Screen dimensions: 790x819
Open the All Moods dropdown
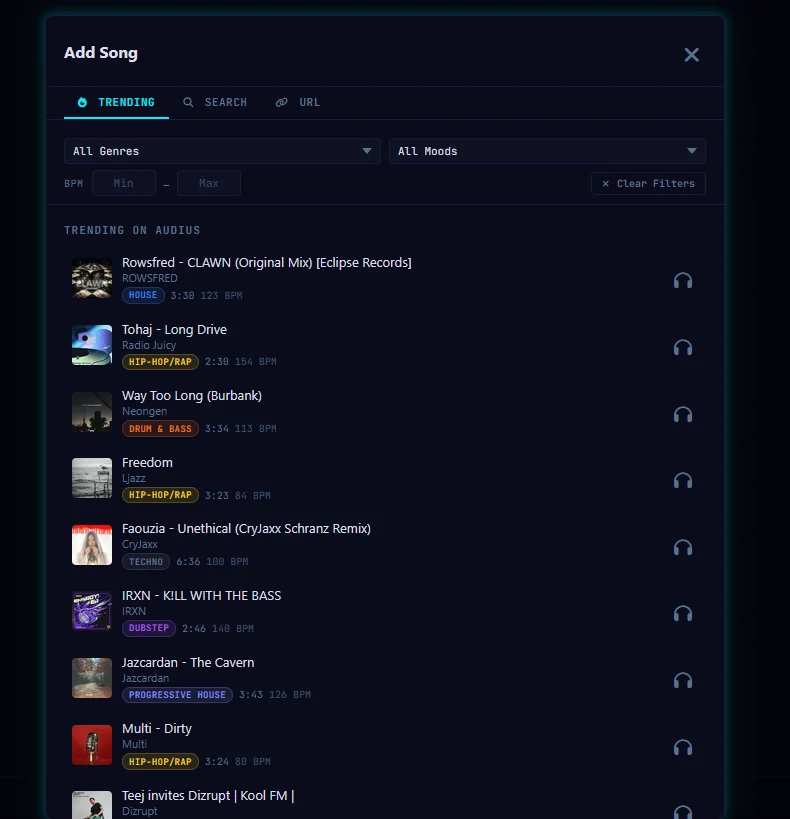tap(547, 151)
